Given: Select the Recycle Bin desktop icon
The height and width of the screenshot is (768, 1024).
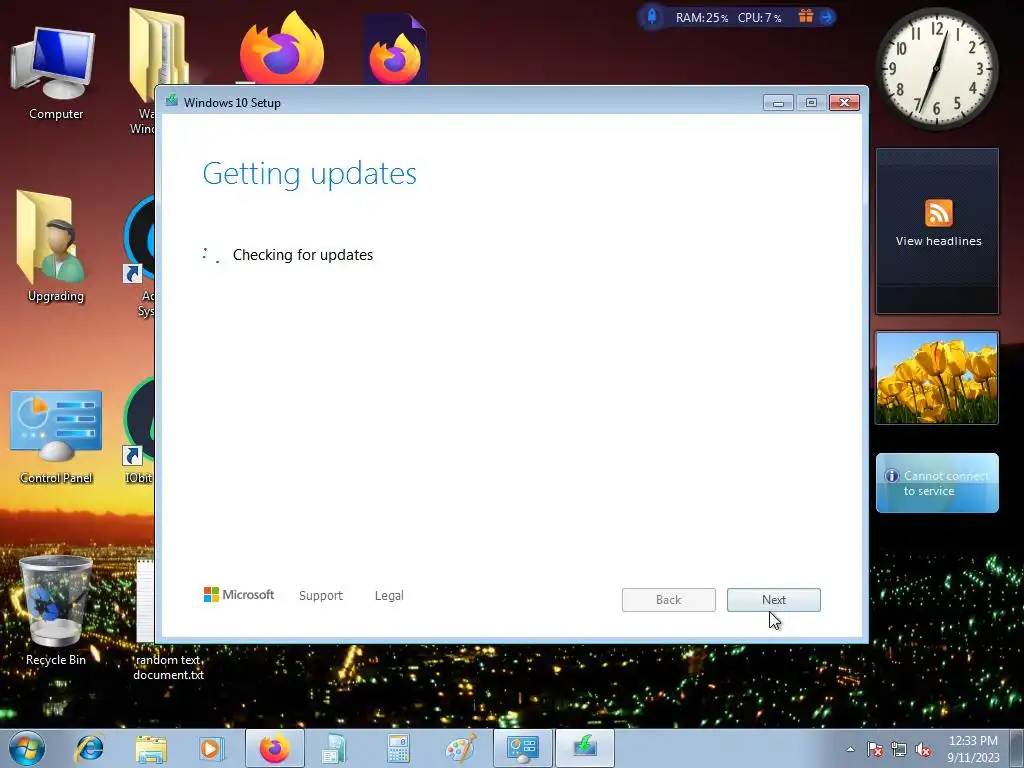Looking at the screenshot, I should point(56,611).
